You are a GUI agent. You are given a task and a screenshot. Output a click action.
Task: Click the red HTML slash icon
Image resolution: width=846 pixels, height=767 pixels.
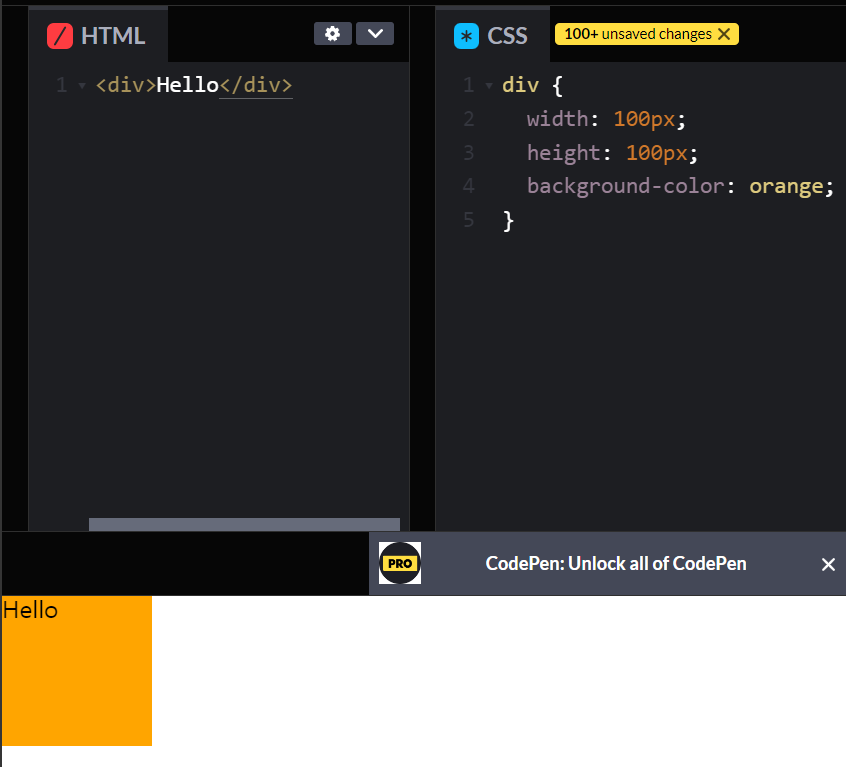click(x=60, y=36)
